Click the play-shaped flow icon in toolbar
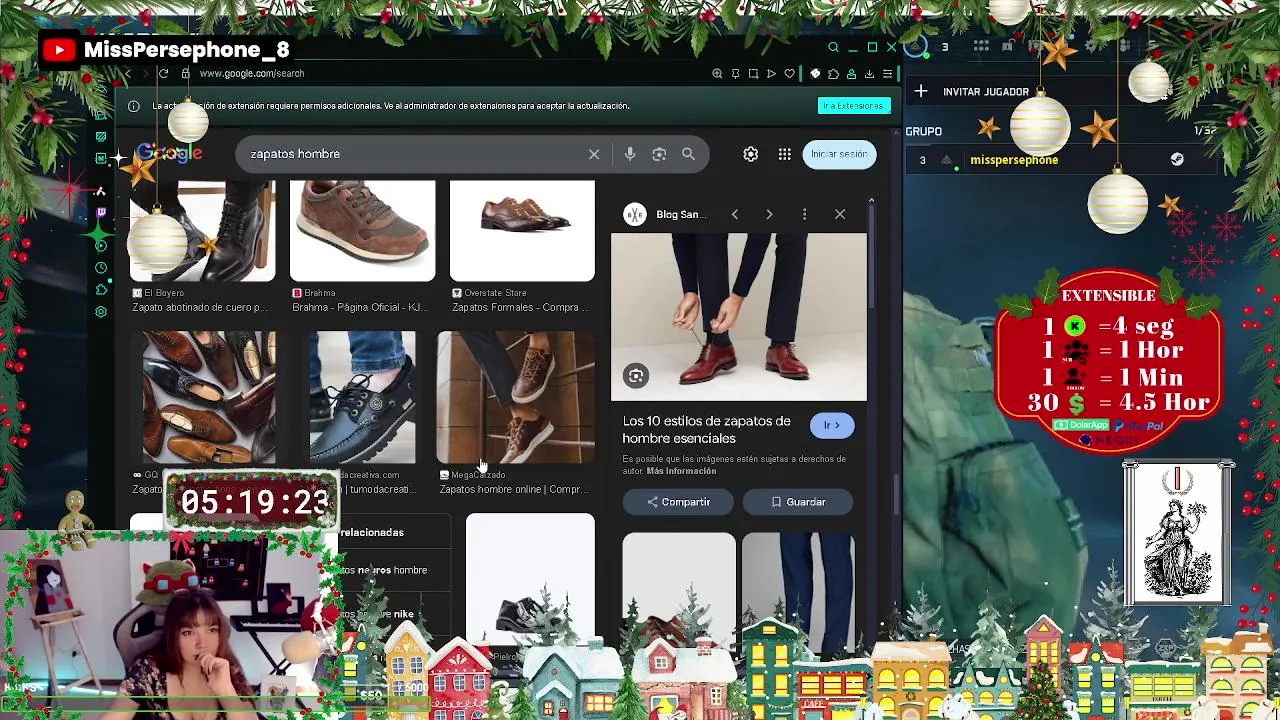 point(771,73)
